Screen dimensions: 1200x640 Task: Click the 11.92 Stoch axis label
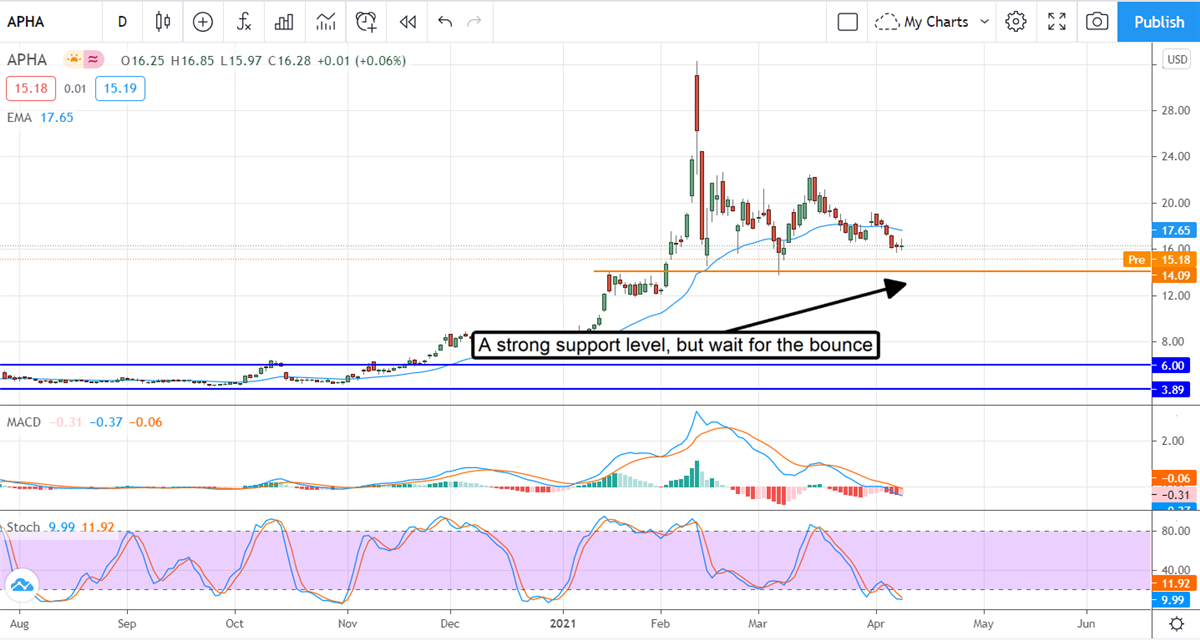(1174, 583)
